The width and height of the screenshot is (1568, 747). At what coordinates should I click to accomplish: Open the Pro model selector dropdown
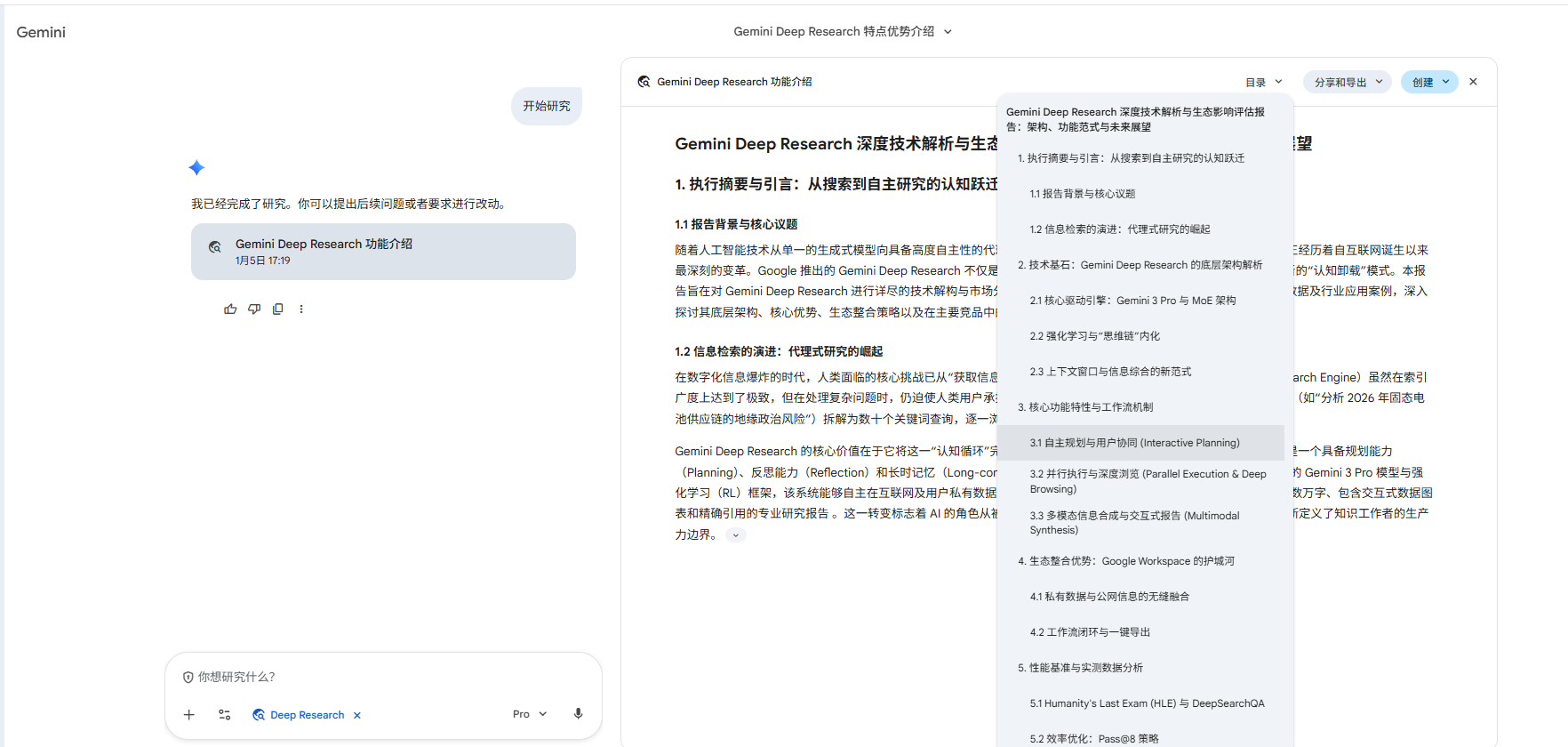point(530,714)
